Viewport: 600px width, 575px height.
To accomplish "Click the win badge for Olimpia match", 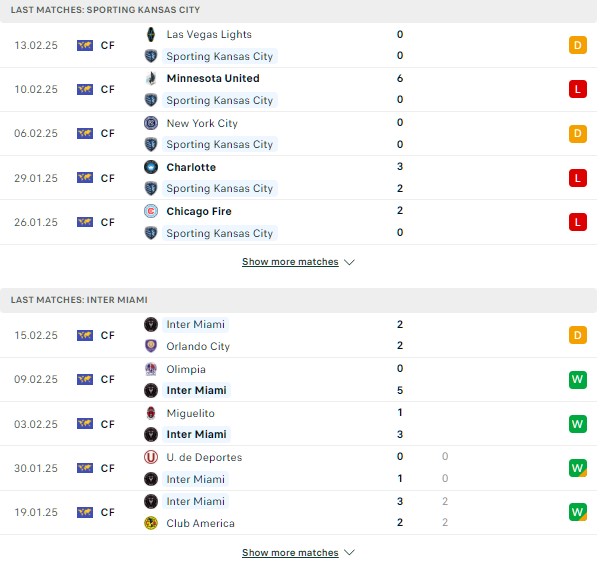I will 577,380.
